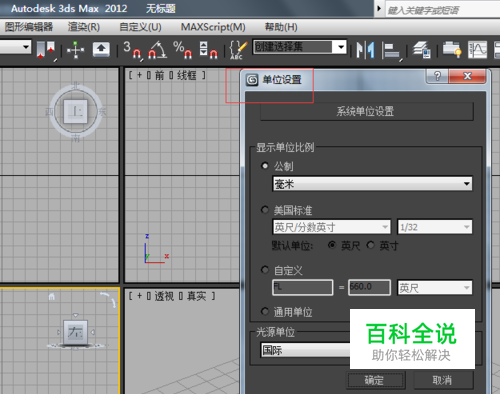Click the 真实 shading label

pos(196,296)
